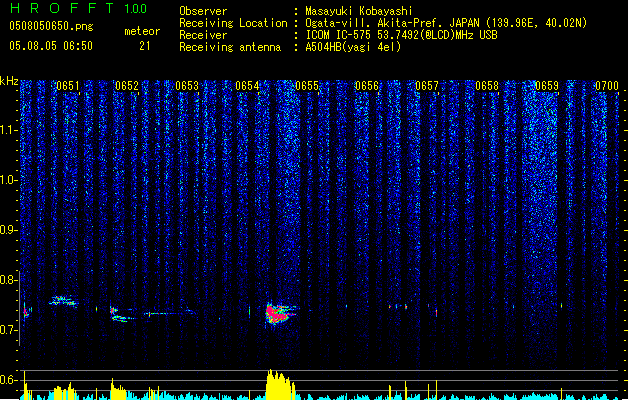Click the 0700 time marker
This screenshot has width=629, height=400.
pos(607,86)
